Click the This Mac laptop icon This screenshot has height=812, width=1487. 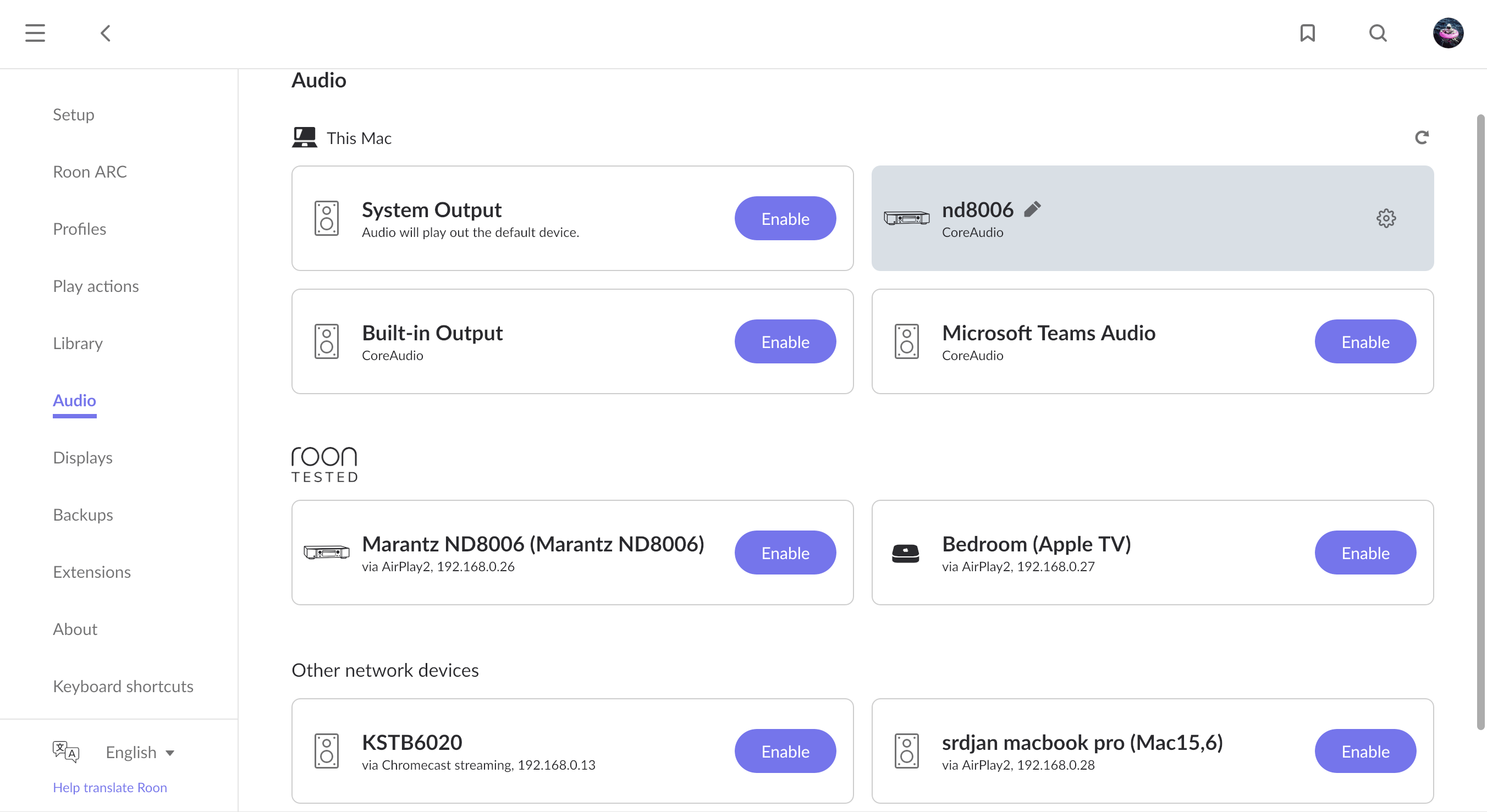pos(304,137)
